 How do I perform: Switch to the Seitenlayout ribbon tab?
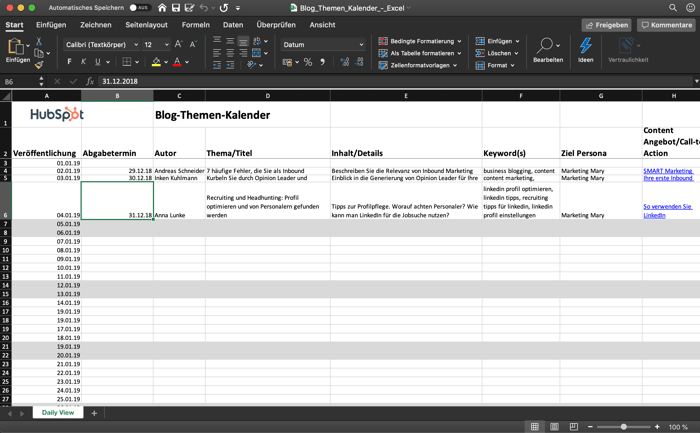pyautogui.click(x=146, y=25)
